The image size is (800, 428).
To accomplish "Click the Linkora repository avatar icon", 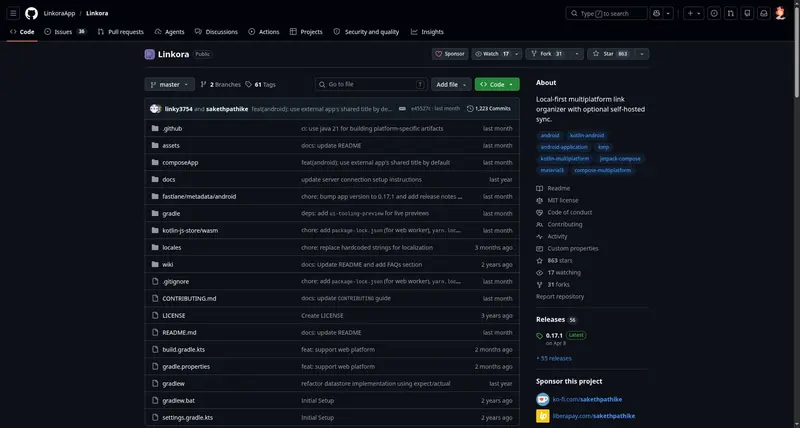I will (x=149, y=54).
